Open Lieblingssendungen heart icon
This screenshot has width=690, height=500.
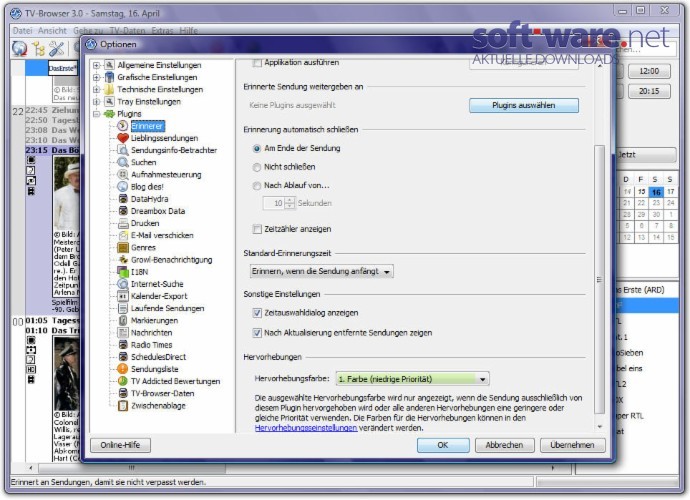122,138
